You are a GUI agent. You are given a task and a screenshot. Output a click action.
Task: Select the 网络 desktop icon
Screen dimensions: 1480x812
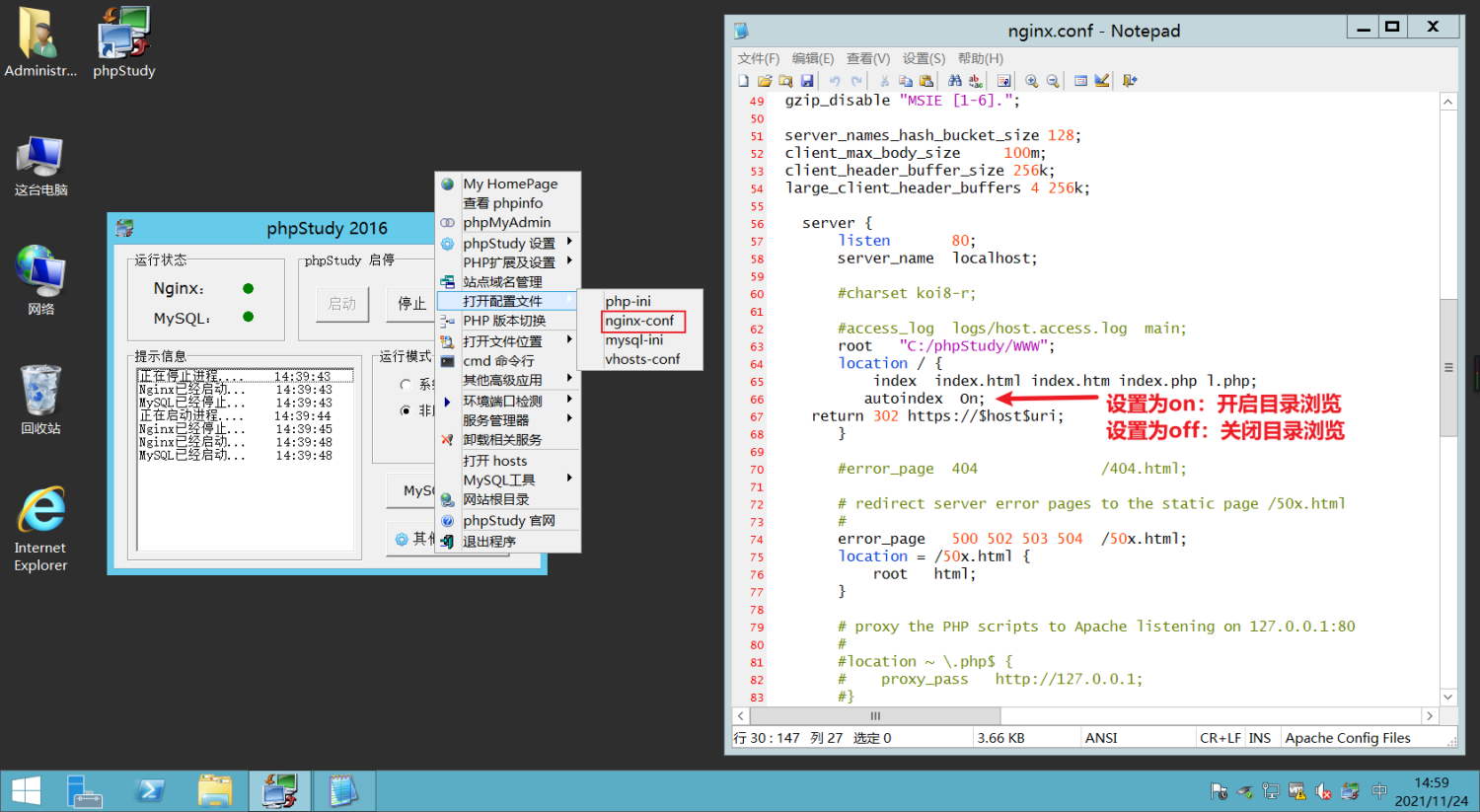(x=41, y=280)
